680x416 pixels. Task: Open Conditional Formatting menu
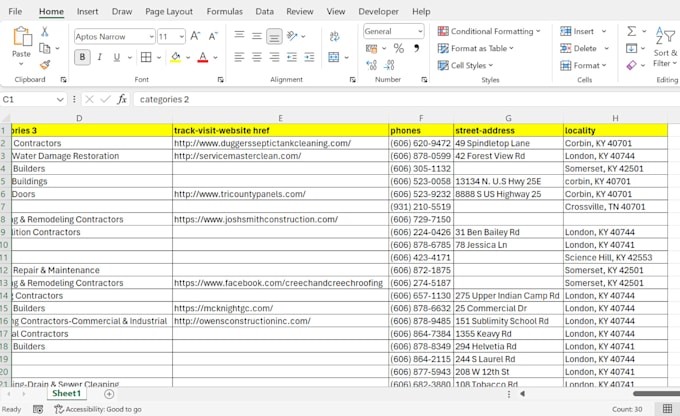(x=489, y=31)
